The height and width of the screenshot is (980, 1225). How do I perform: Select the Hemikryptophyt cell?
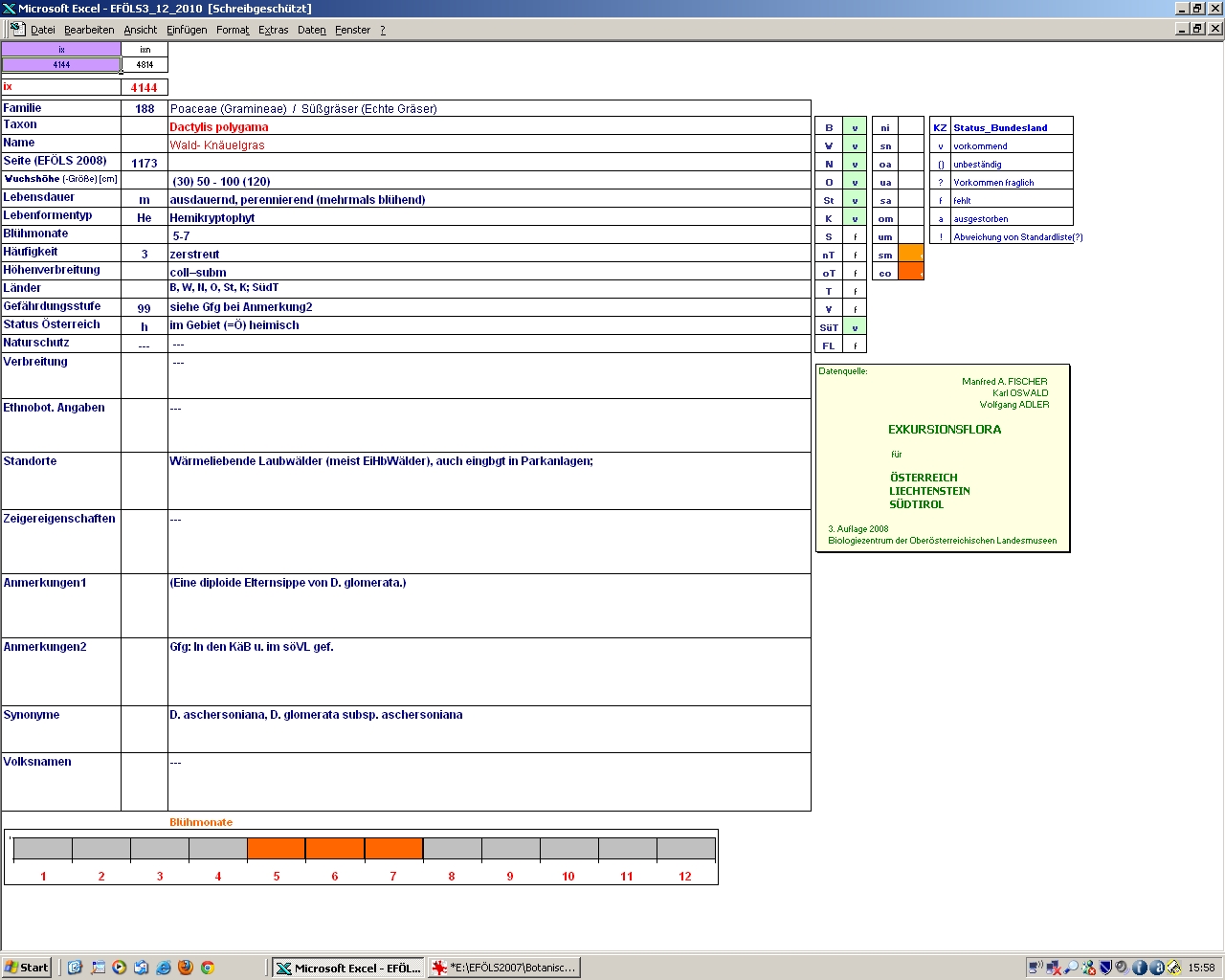pyautogui.click(x=489, y=217)
